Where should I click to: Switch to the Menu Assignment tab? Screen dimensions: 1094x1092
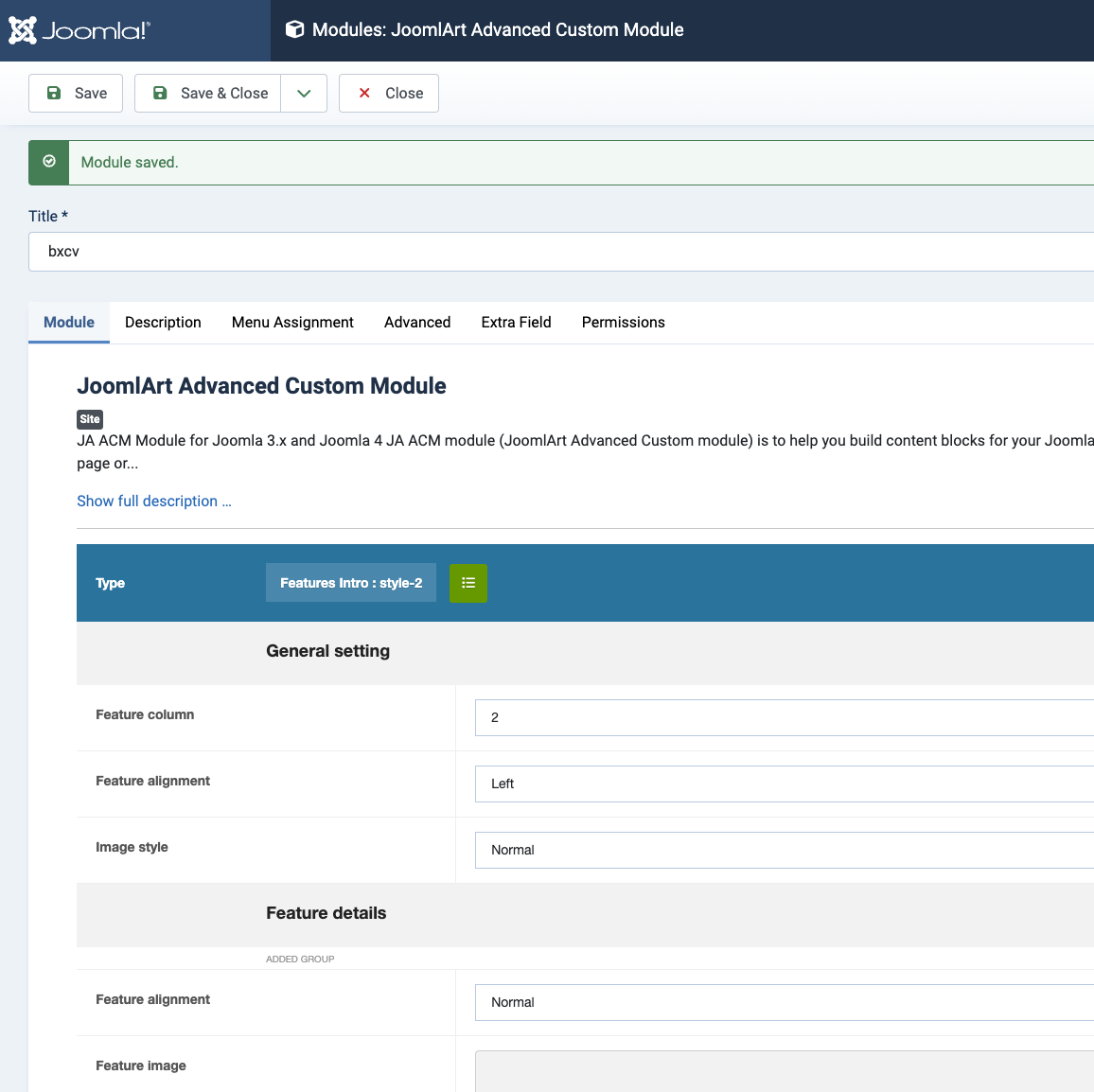pos(292,322)
